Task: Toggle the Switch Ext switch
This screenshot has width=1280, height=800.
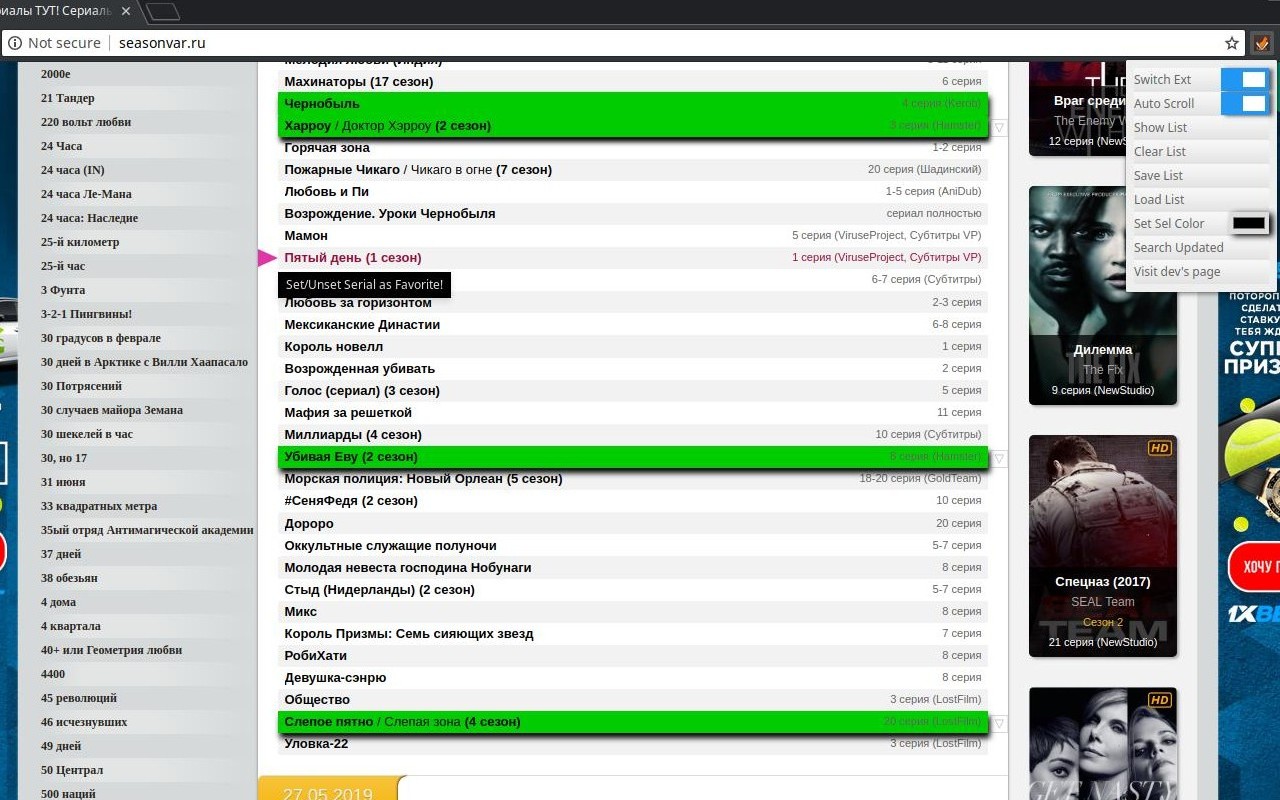Action: click(x=1245, y=79)
